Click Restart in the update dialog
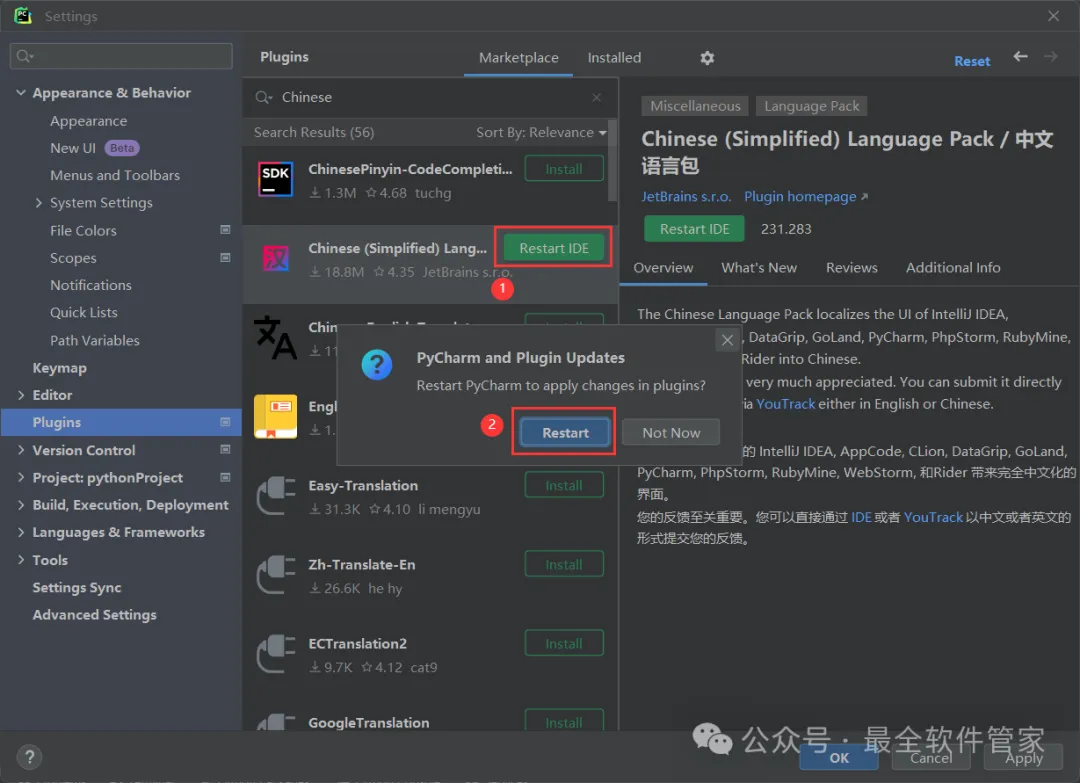The width and height of the screenshot is (1080, 783). [x=565, y=432]
